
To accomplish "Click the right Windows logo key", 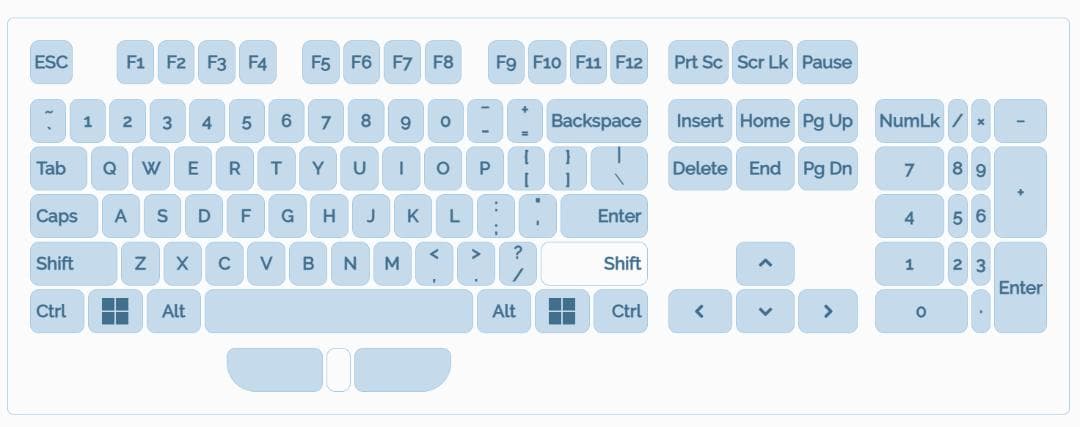I will (562, 311).
